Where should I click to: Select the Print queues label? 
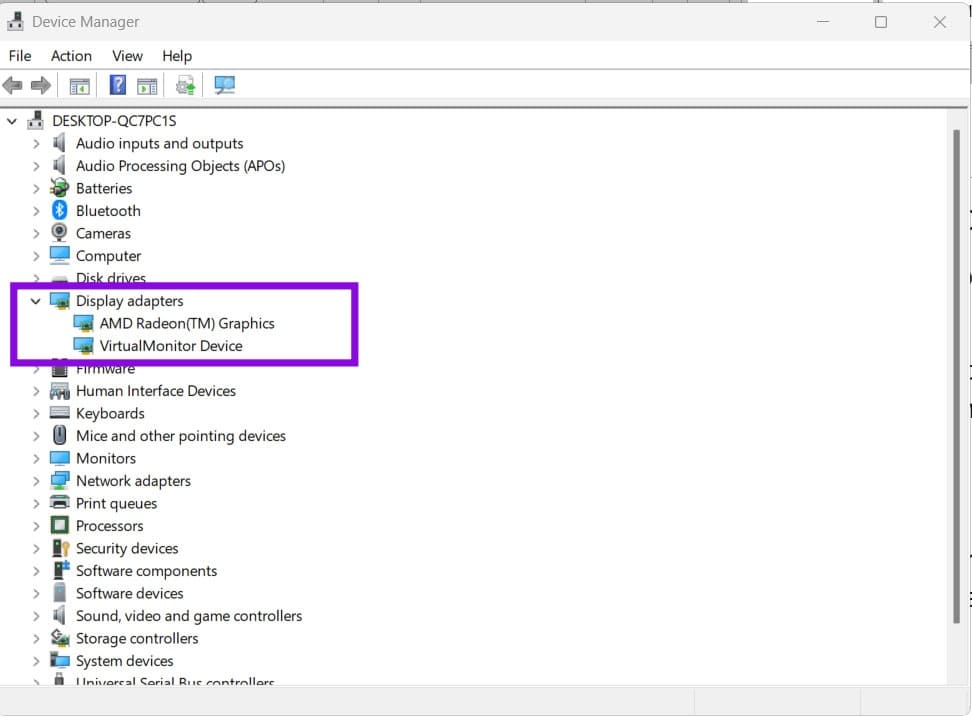coord(116,503)
